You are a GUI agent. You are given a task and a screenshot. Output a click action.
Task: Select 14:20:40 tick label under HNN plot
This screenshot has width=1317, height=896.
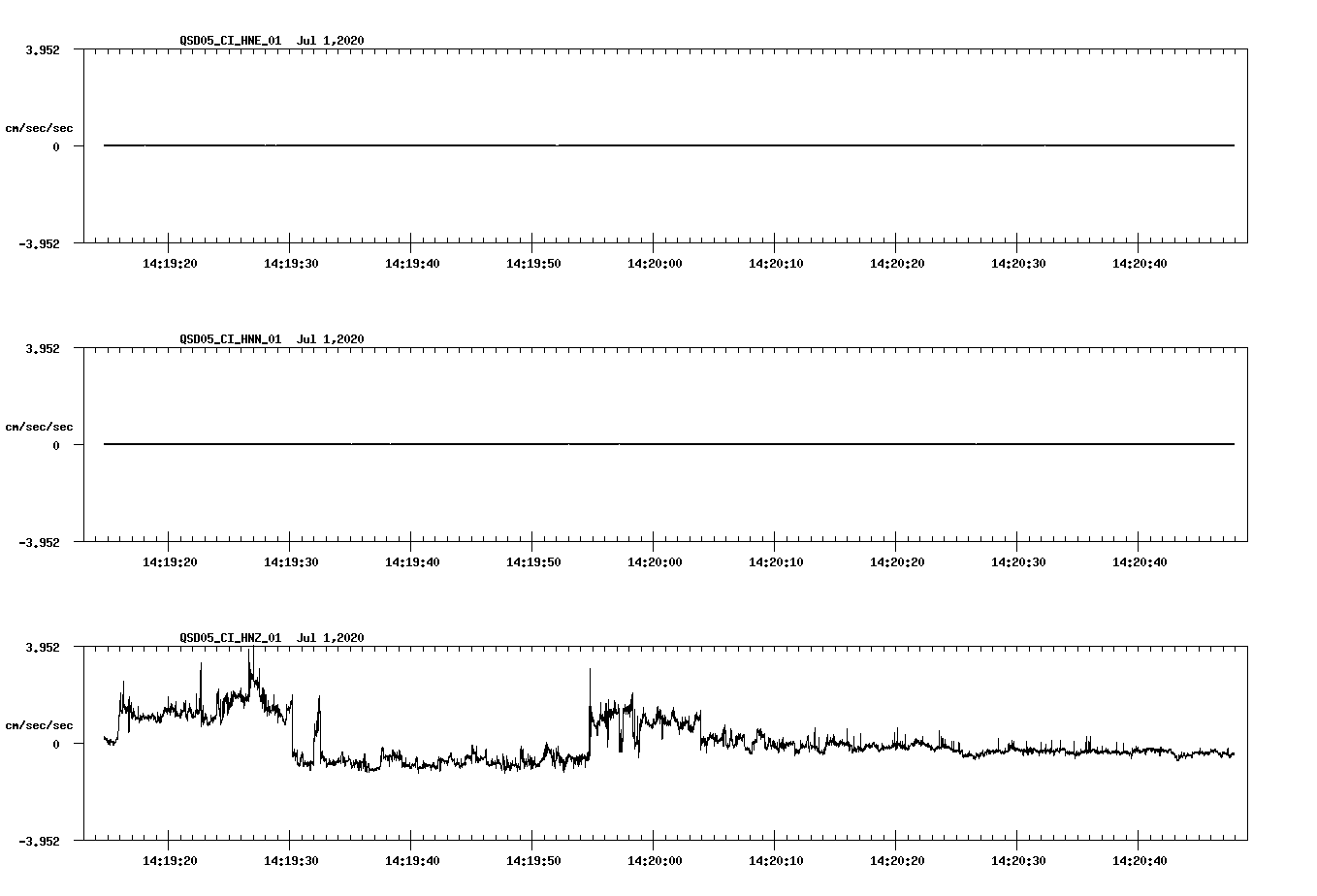coord(1140,562)
